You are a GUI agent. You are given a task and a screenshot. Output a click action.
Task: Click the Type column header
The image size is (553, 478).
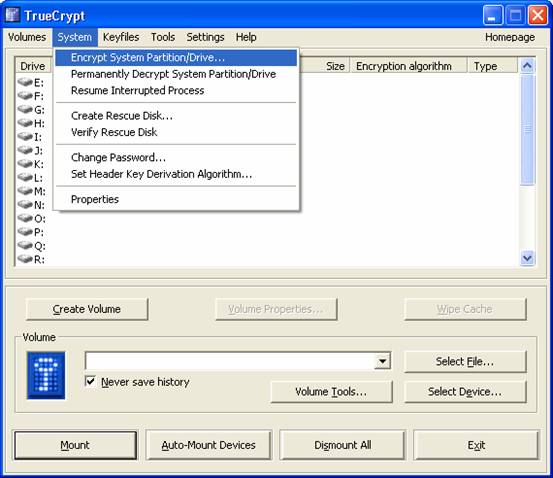pyautogui.click(x=493, y=66)
